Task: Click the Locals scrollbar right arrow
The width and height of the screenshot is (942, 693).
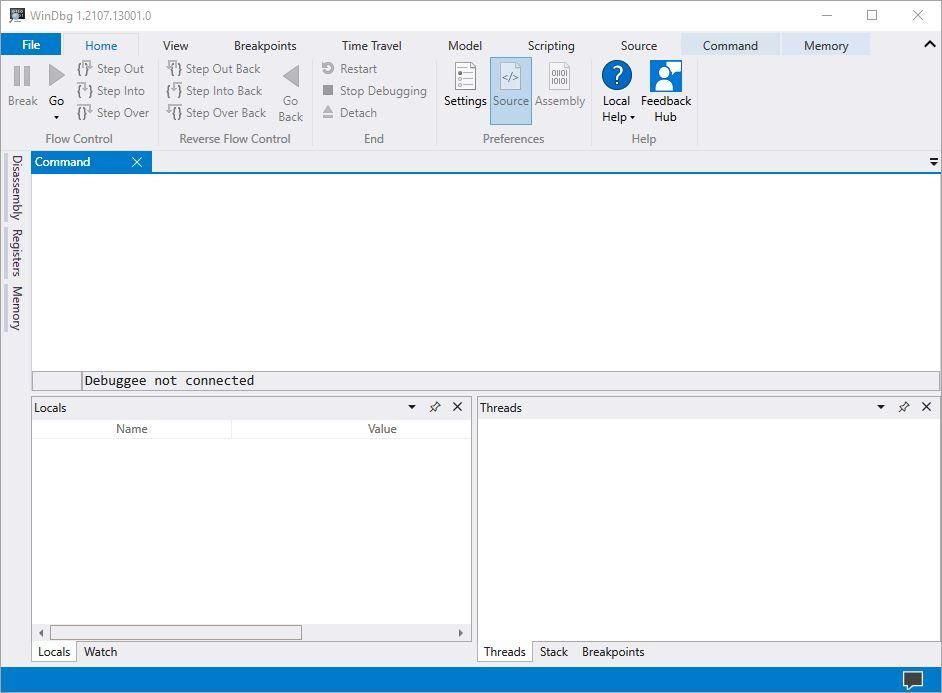Action: 461,633
